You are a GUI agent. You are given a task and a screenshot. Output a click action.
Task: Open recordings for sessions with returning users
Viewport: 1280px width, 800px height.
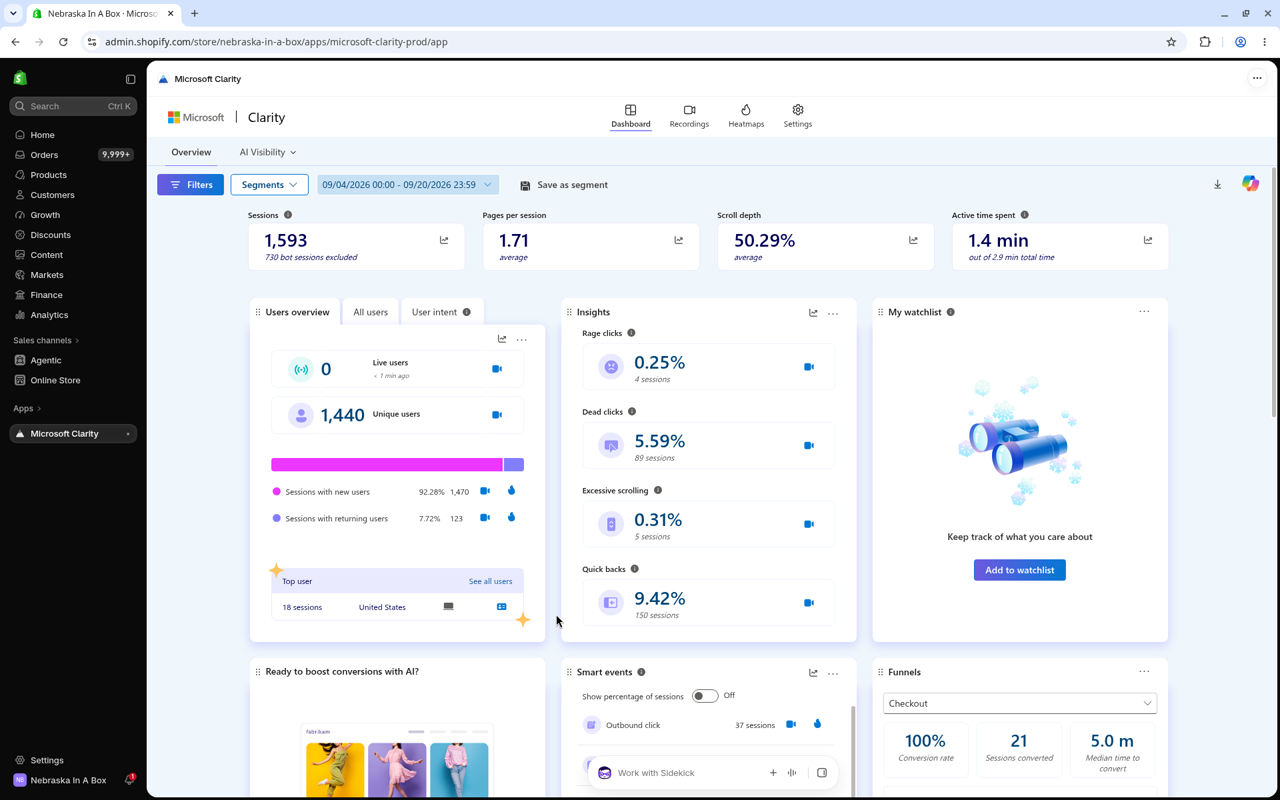pyautogui.click(x=485, y=518)
